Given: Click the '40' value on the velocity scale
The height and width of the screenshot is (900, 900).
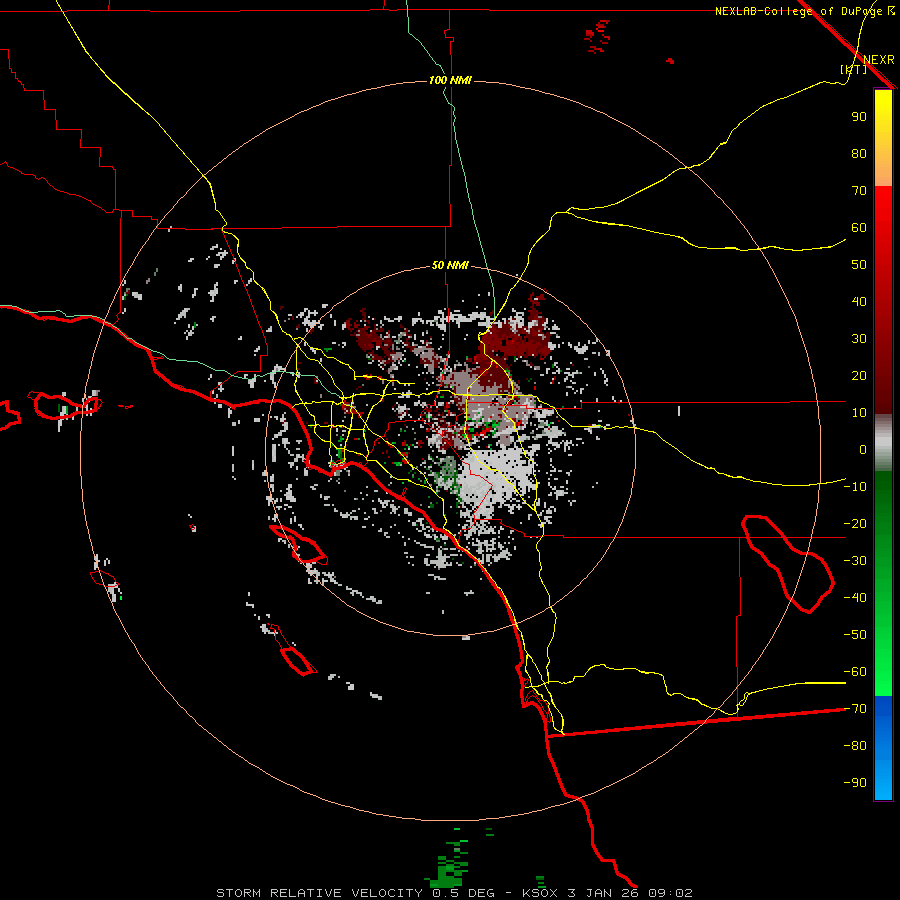Looking at the screenshot, I should point(859,301).
